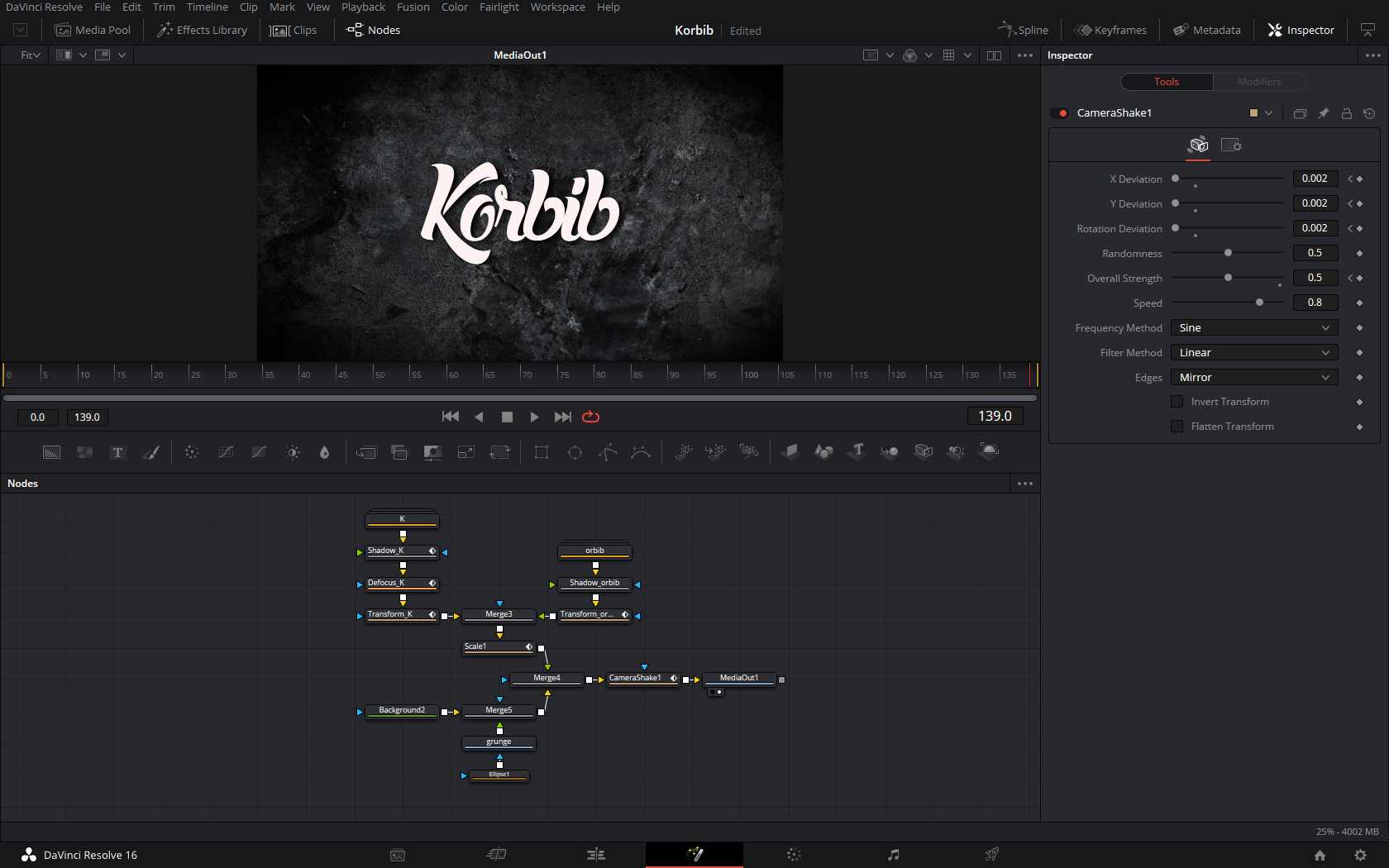Add a pEmitter particle tool
This screenshot has height=868, width=1389.
pyautogui.click(x=683, y=451)
